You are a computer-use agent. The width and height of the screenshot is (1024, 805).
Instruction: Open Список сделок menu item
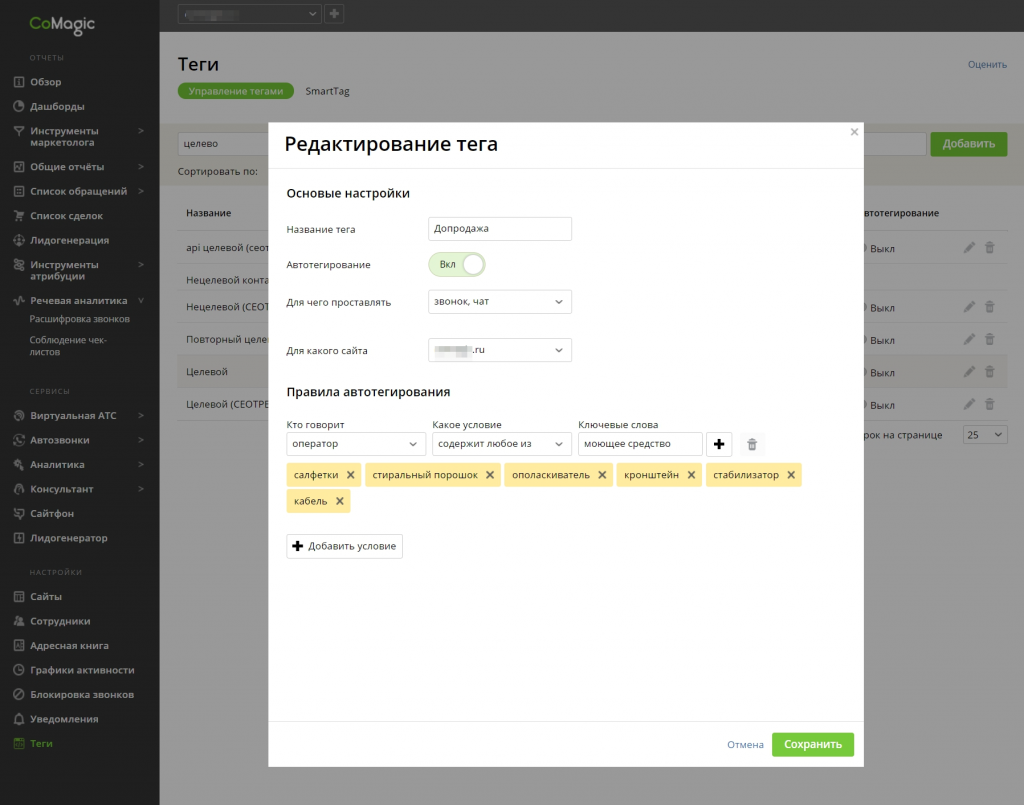click(66, 216)
